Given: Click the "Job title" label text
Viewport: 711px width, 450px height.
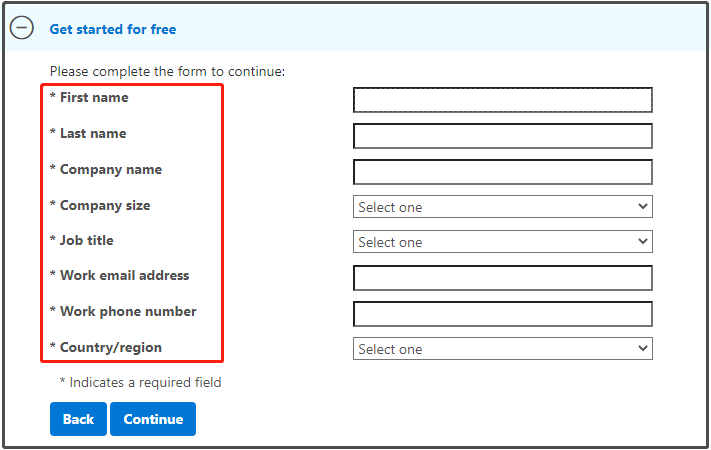Looking at the screenshot, I should [x=87, y=240].
